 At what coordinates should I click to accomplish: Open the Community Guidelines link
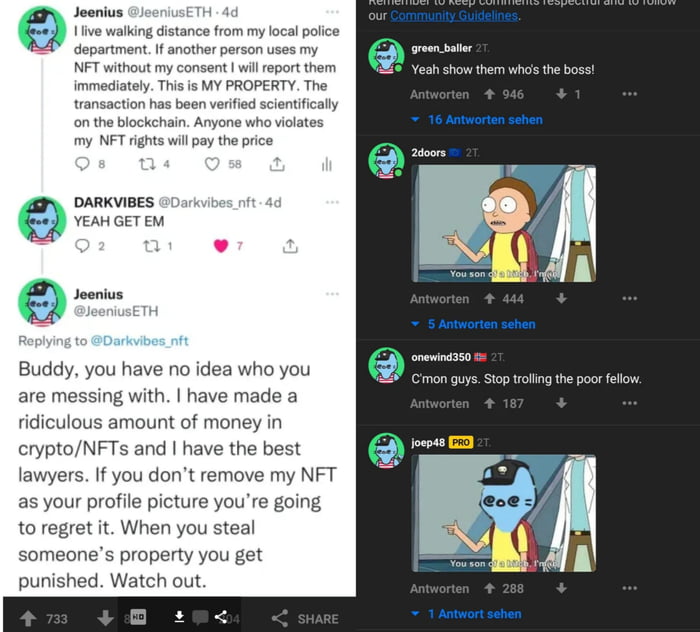[455, 16]
